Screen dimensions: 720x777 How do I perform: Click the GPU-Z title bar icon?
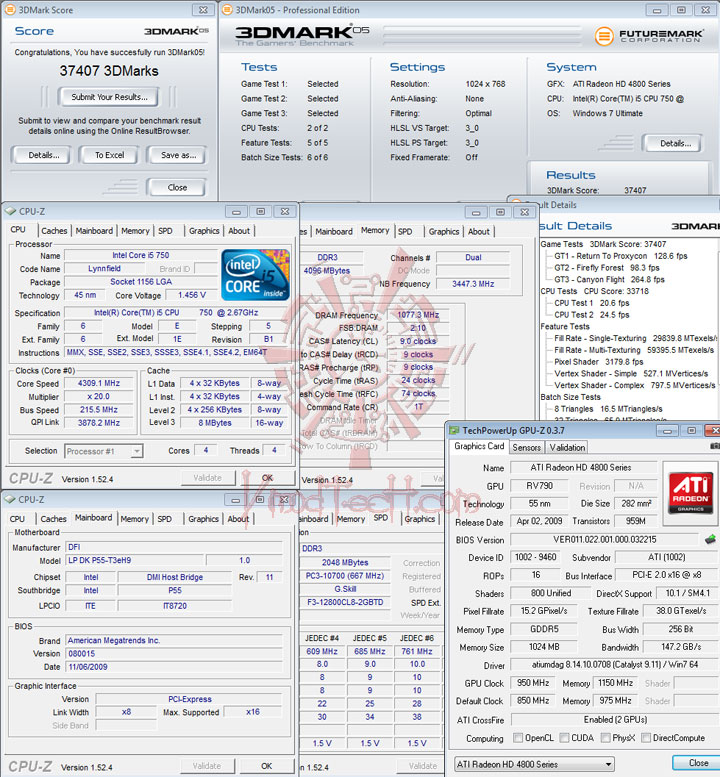(x=454, y=430)
